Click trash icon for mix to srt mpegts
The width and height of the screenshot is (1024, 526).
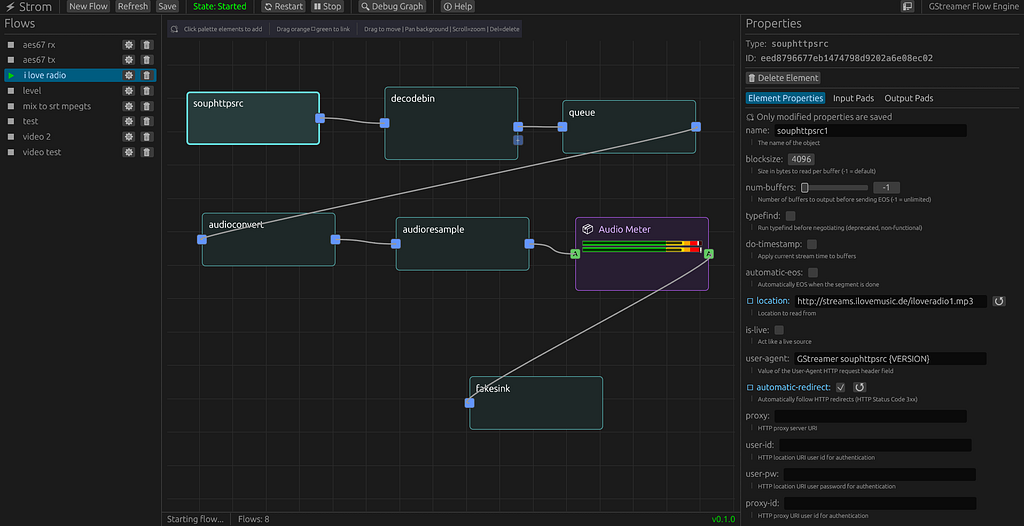pos(147,106)
